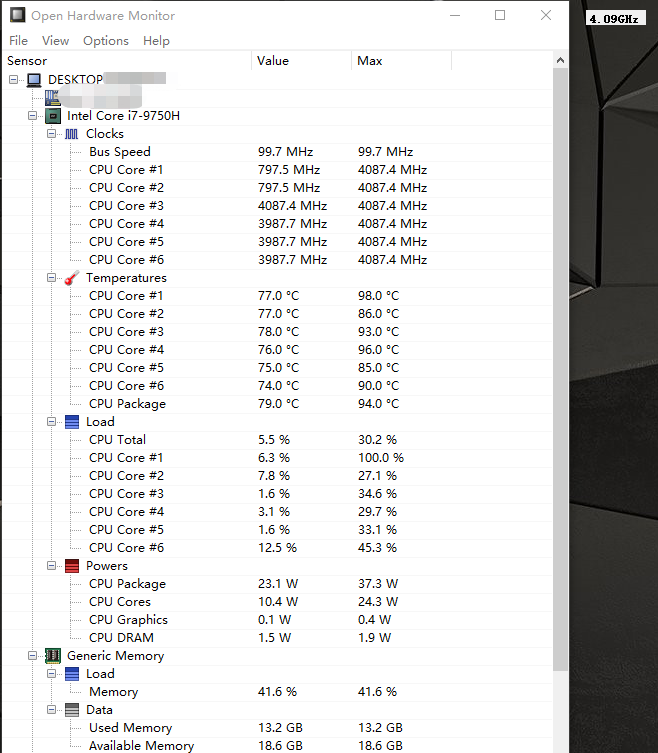
Task: Select the Memory load row
Action: [278, 692]
